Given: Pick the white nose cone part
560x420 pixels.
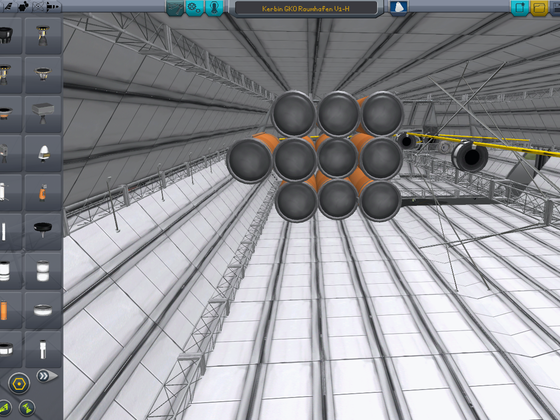Looking at the screenshot, I should tap(43, 154).
